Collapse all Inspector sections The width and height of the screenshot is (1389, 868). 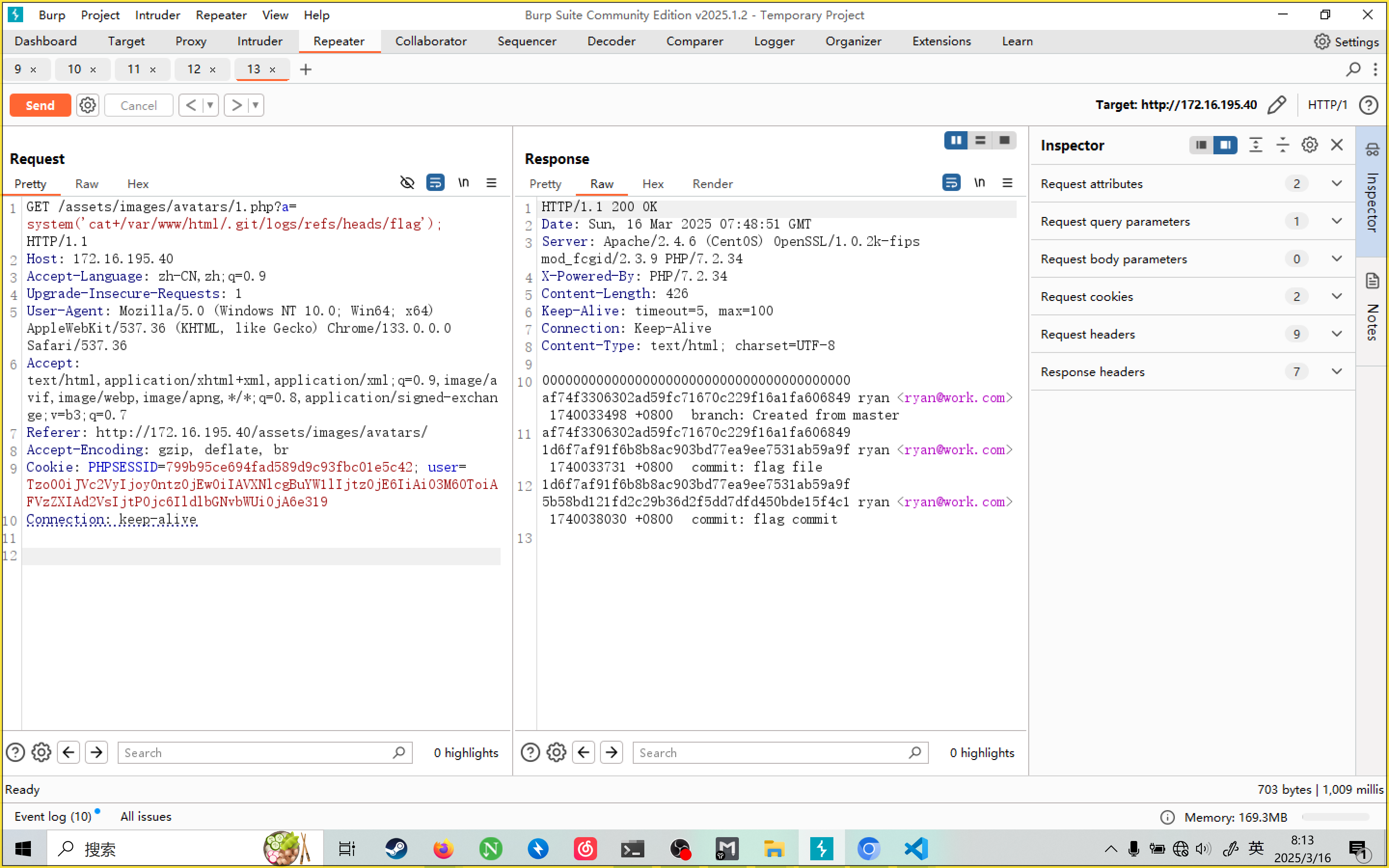(x=1283, y=145)
